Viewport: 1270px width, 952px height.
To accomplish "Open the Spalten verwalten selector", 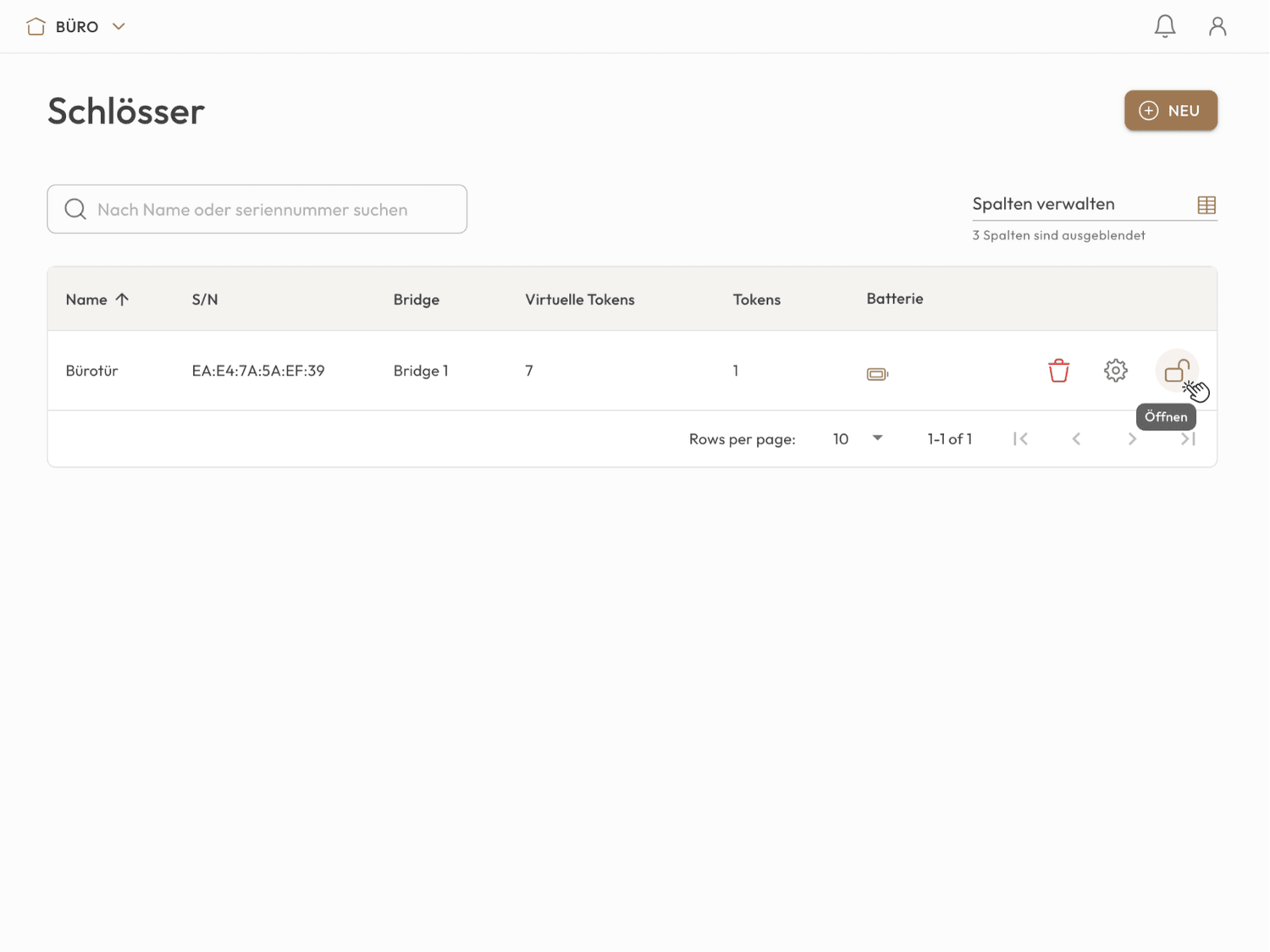I will tap(1079, 204).
